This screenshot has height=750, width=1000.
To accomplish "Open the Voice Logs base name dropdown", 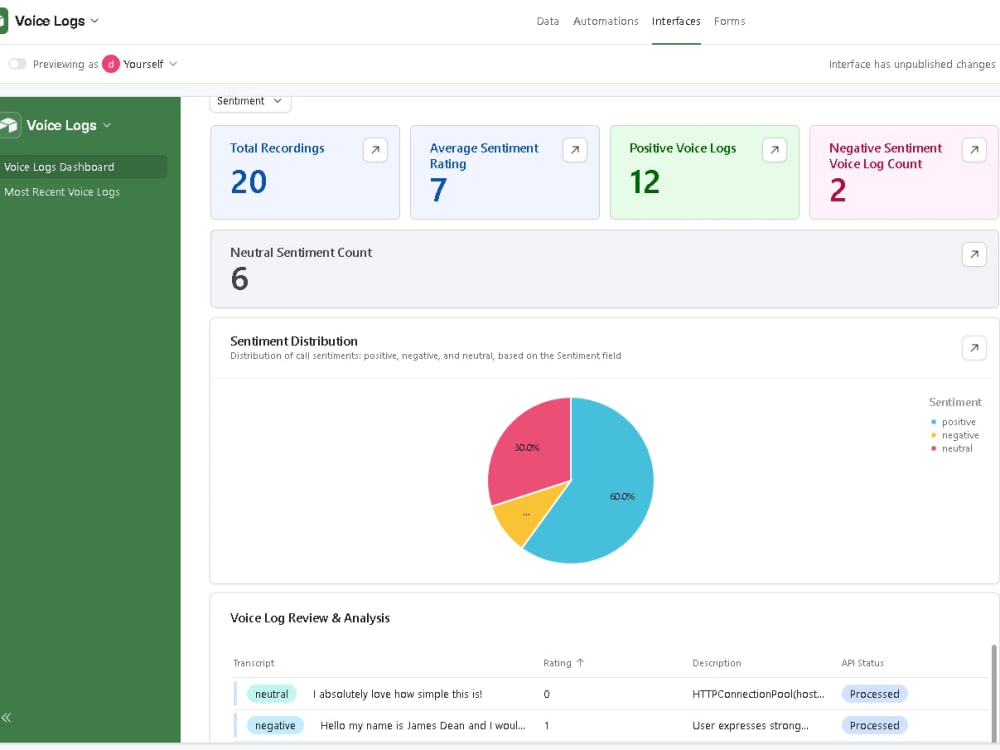I will [57, 21].
